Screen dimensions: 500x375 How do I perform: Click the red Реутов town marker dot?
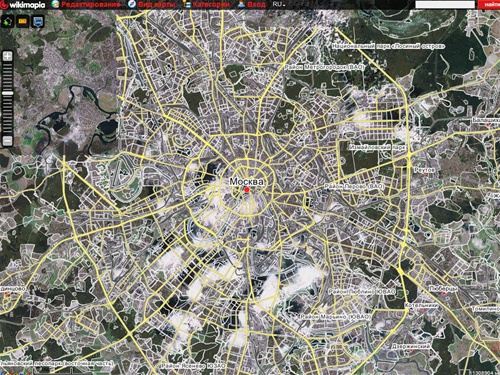tap(425, 174)
